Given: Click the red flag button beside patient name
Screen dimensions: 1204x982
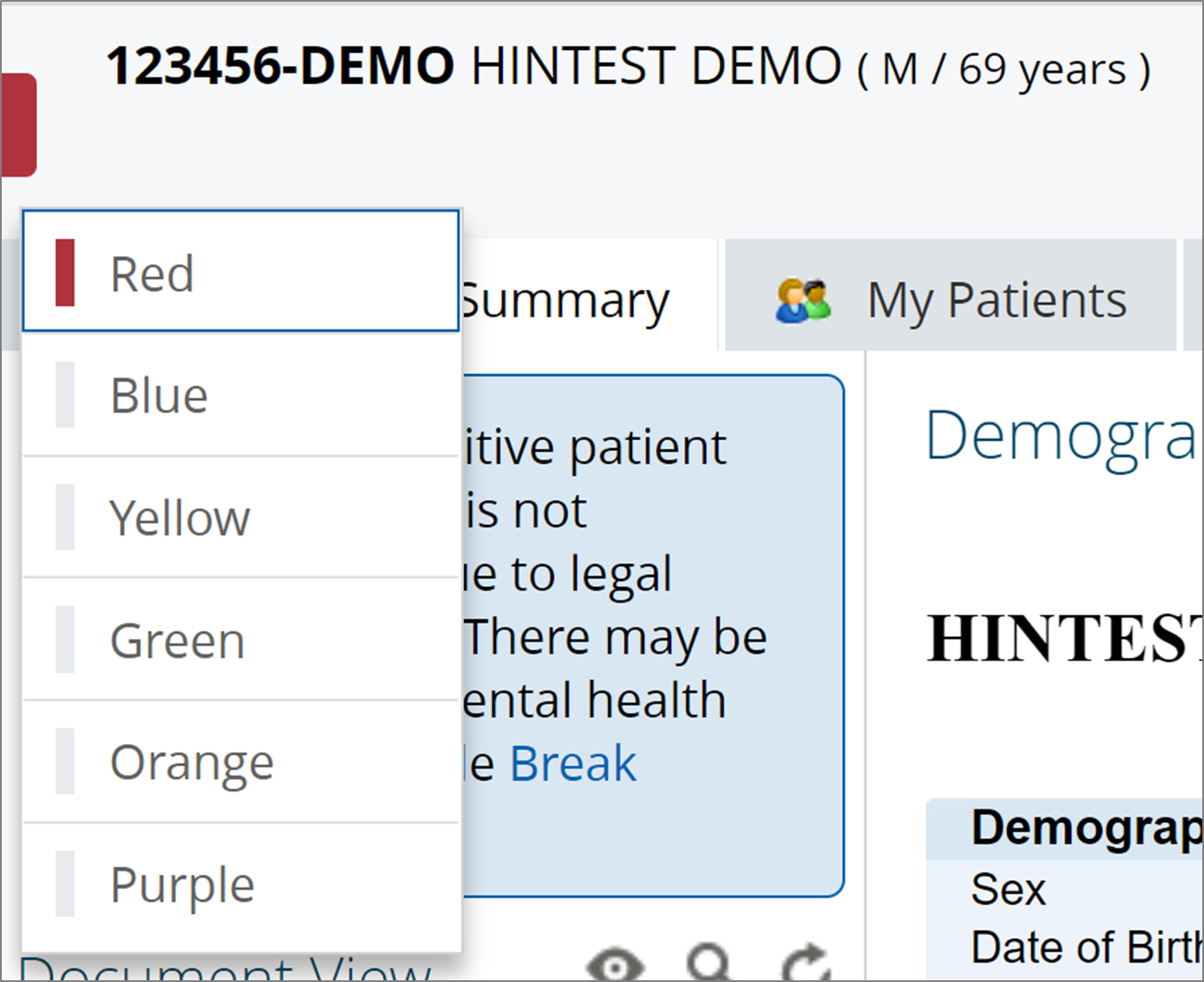Looking at the screenshot, I should click(17, 125).
